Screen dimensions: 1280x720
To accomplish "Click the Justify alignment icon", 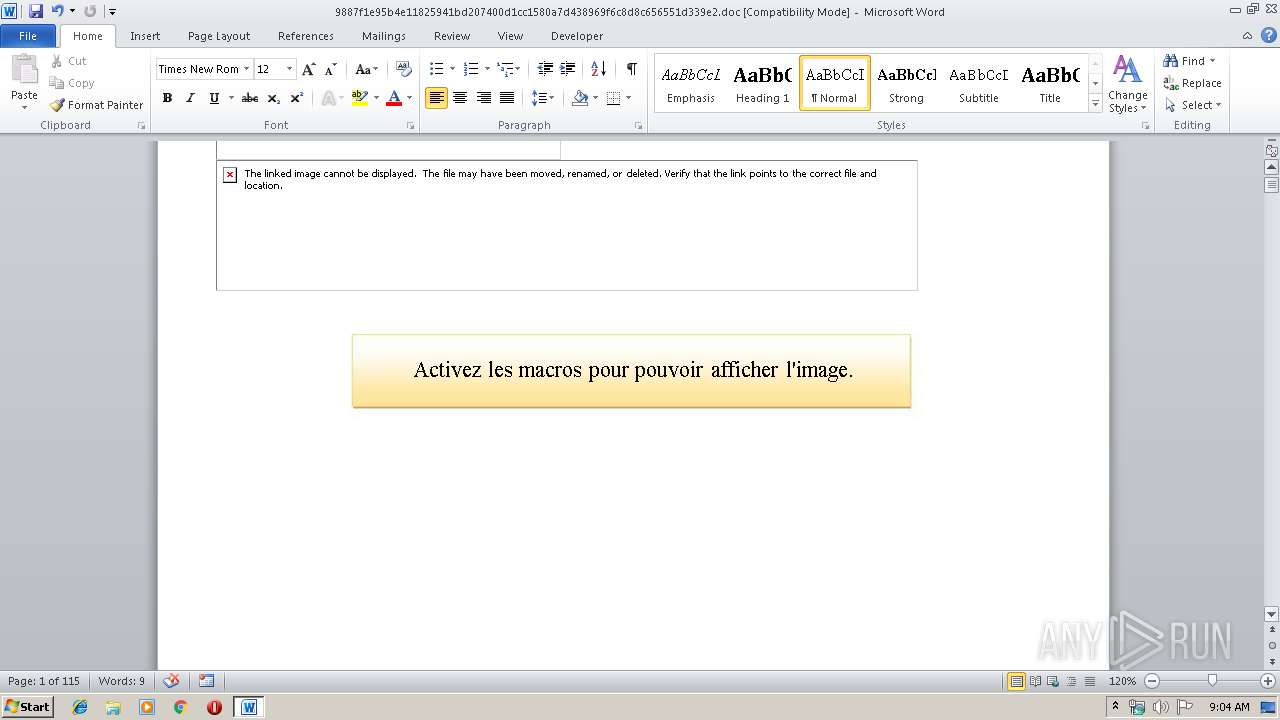I will tap(507, 98).
